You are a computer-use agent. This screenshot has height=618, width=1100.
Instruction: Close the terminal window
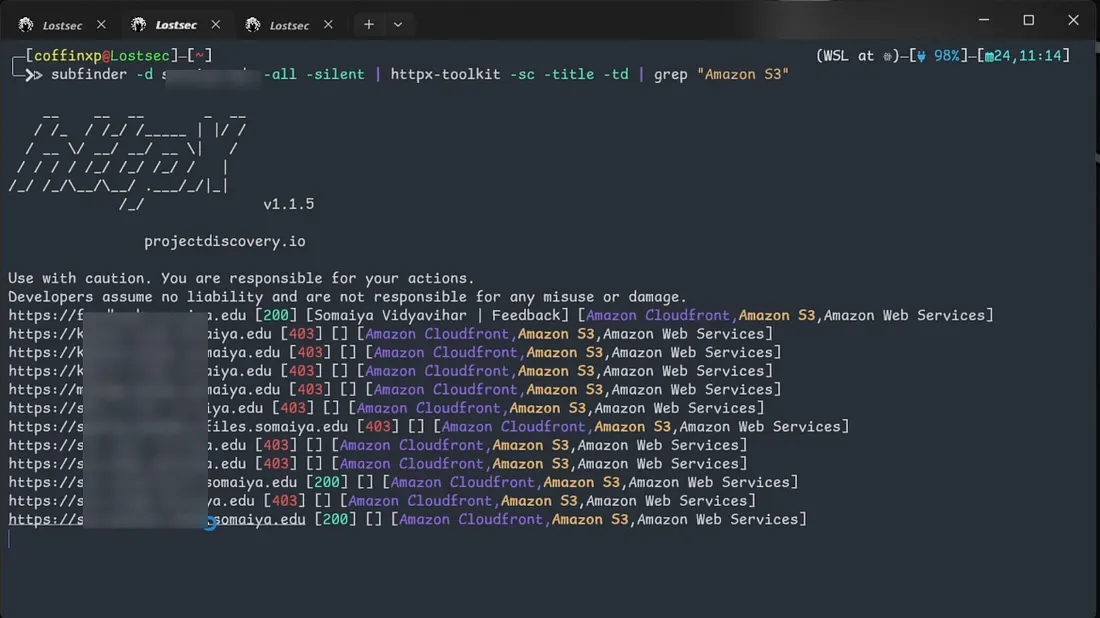click(x=1073, y=20)
